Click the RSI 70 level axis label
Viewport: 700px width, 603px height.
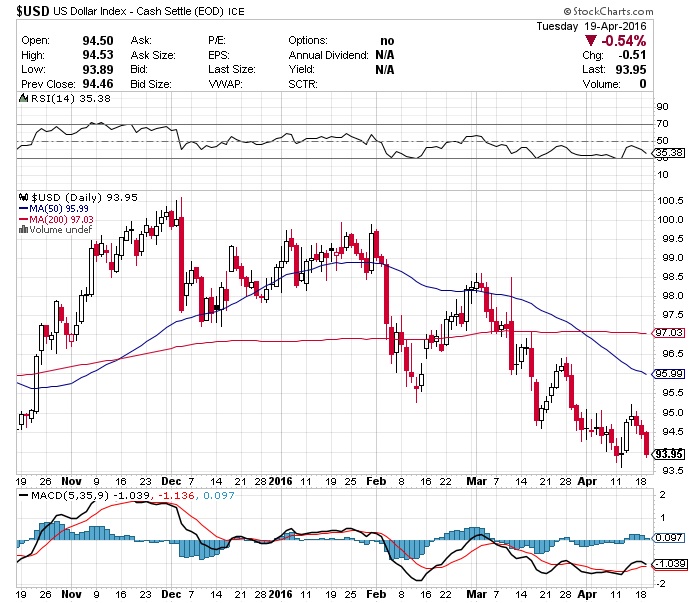[662, 124]
